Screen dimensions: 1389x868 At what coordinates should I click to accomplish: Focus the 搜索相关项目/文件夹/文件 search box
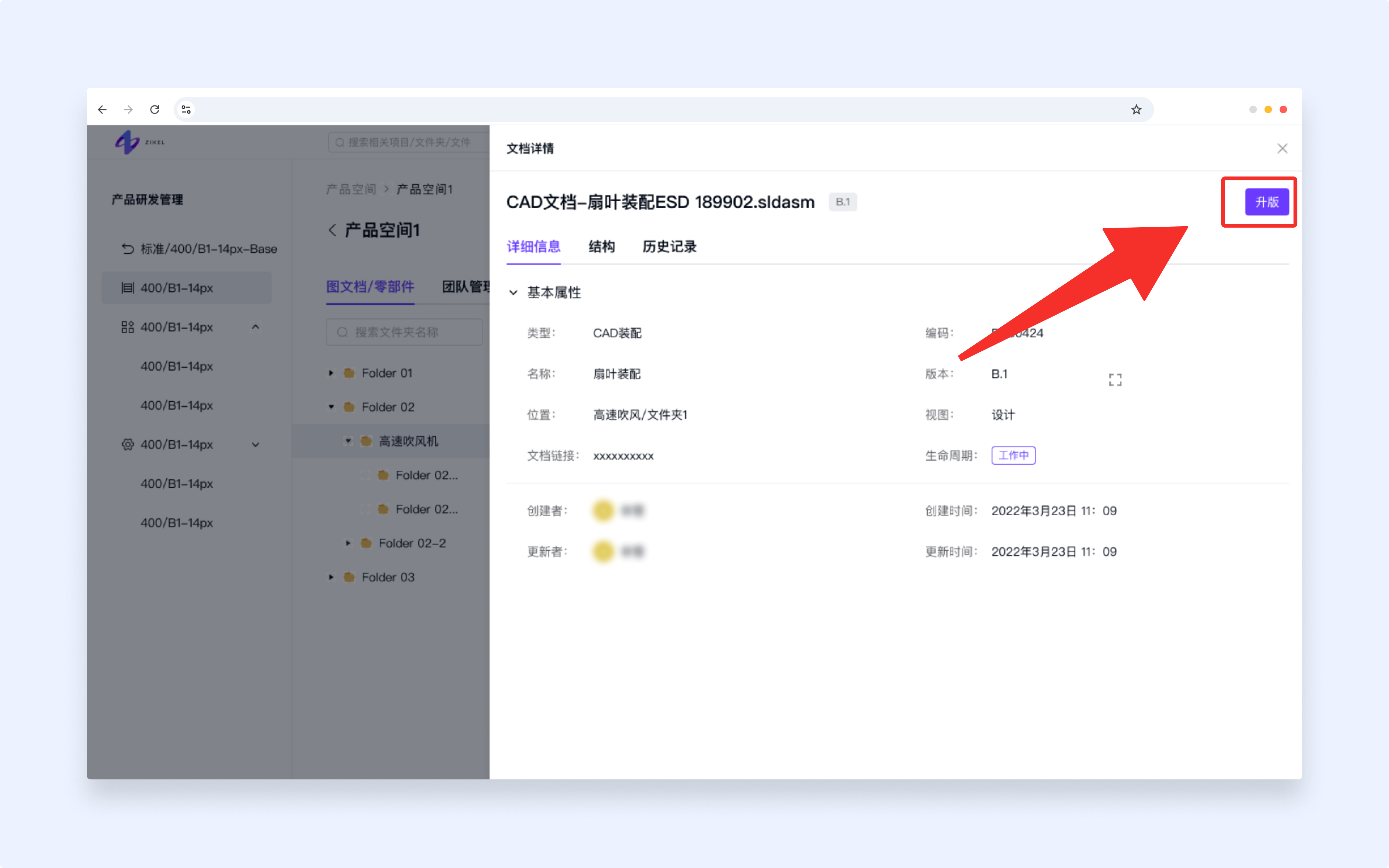click(409, 142)
